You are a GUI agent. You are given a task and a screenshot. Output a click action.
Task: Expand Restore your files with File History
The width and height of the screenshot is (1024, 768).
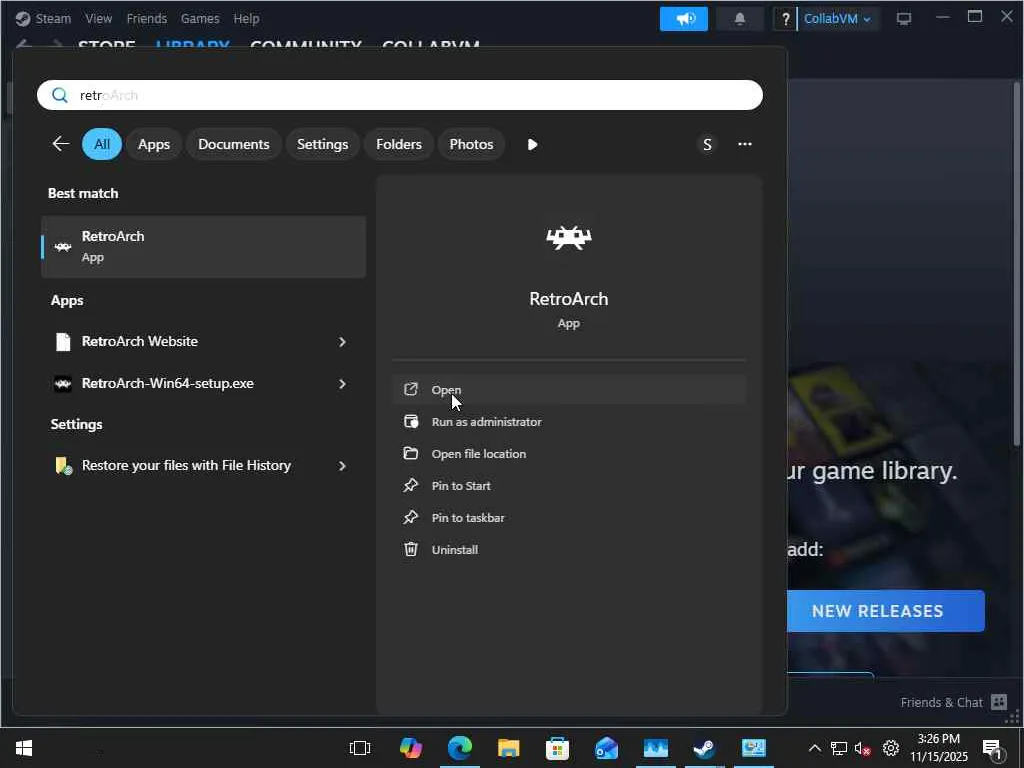coord(342,466)
